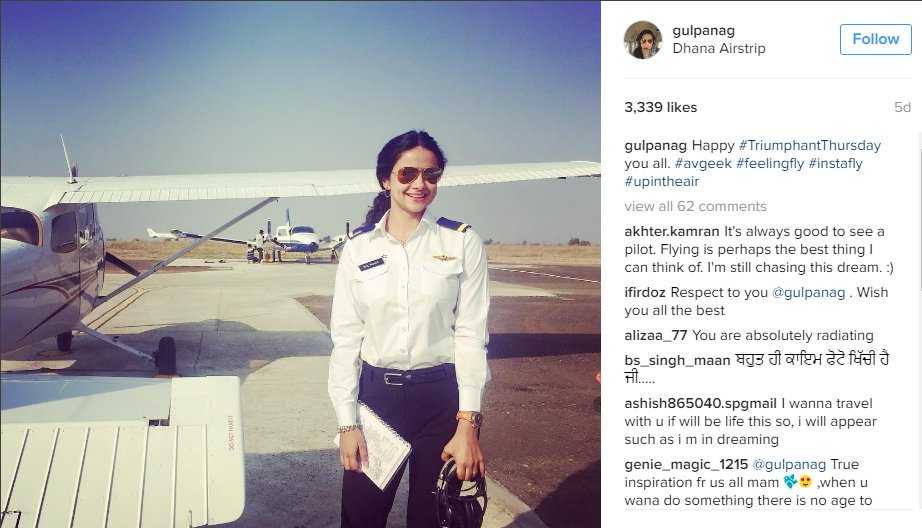Open the #TriumphantThursday hashtag
The height and width of the screenshot is (528, 922).
810,145
